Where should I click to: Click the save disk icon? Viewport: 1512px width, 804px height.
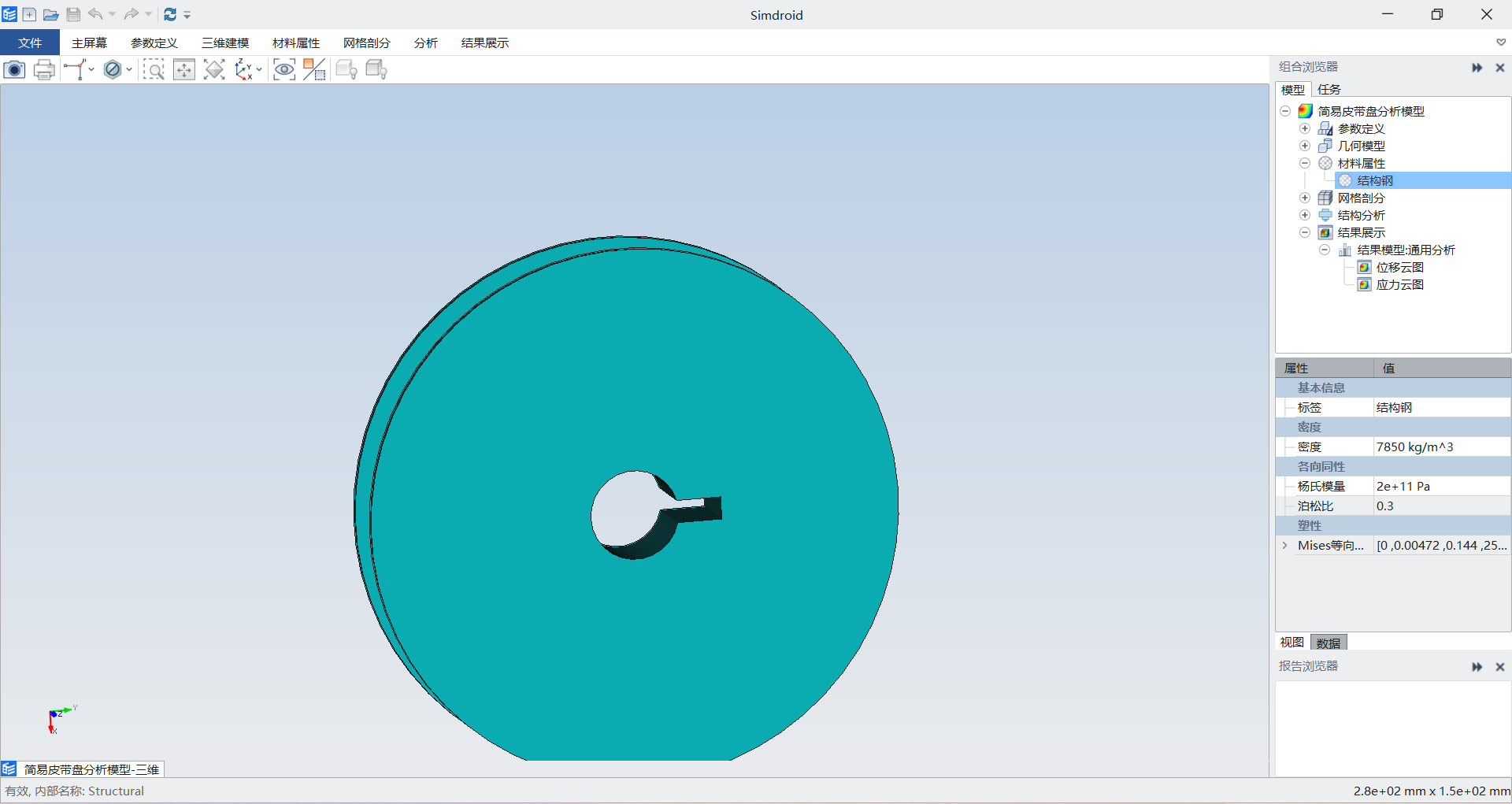click(73, 14)
